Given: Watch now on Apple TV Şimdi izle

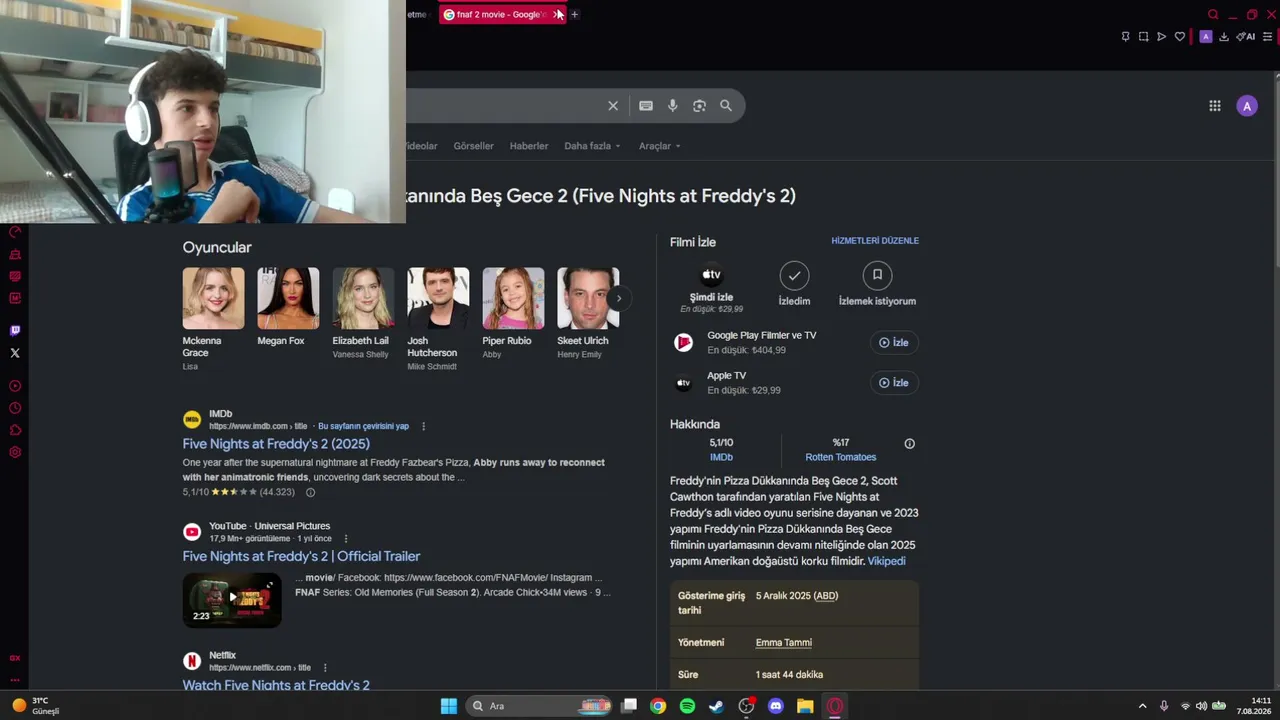Looking at the screenshot, I should tap(711, 287).
